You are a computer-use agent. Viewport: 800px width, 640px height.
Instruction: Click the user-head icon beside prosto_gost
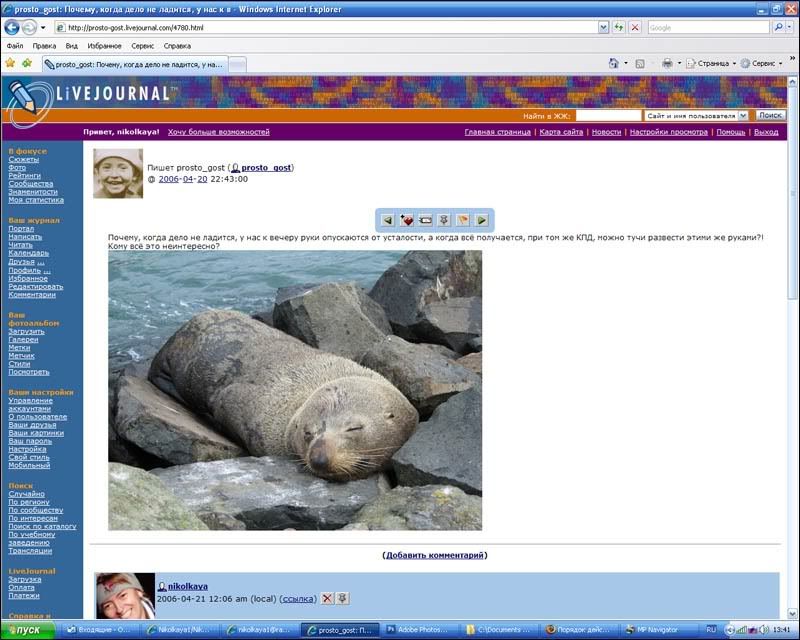pos(235,168)
